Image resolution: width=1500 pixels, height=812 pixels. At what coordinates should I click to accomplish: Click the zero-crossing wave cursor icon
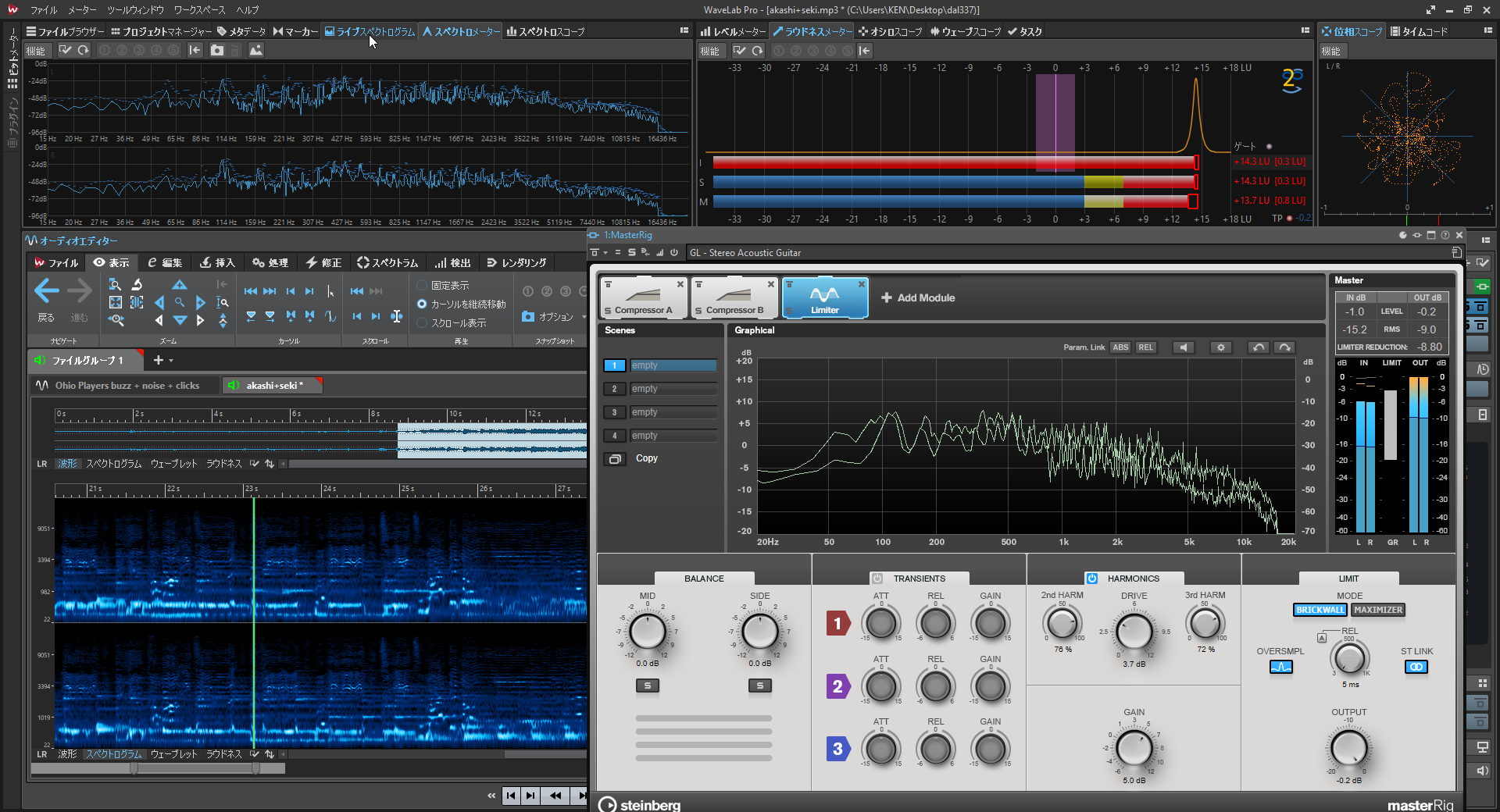point(330,316)
